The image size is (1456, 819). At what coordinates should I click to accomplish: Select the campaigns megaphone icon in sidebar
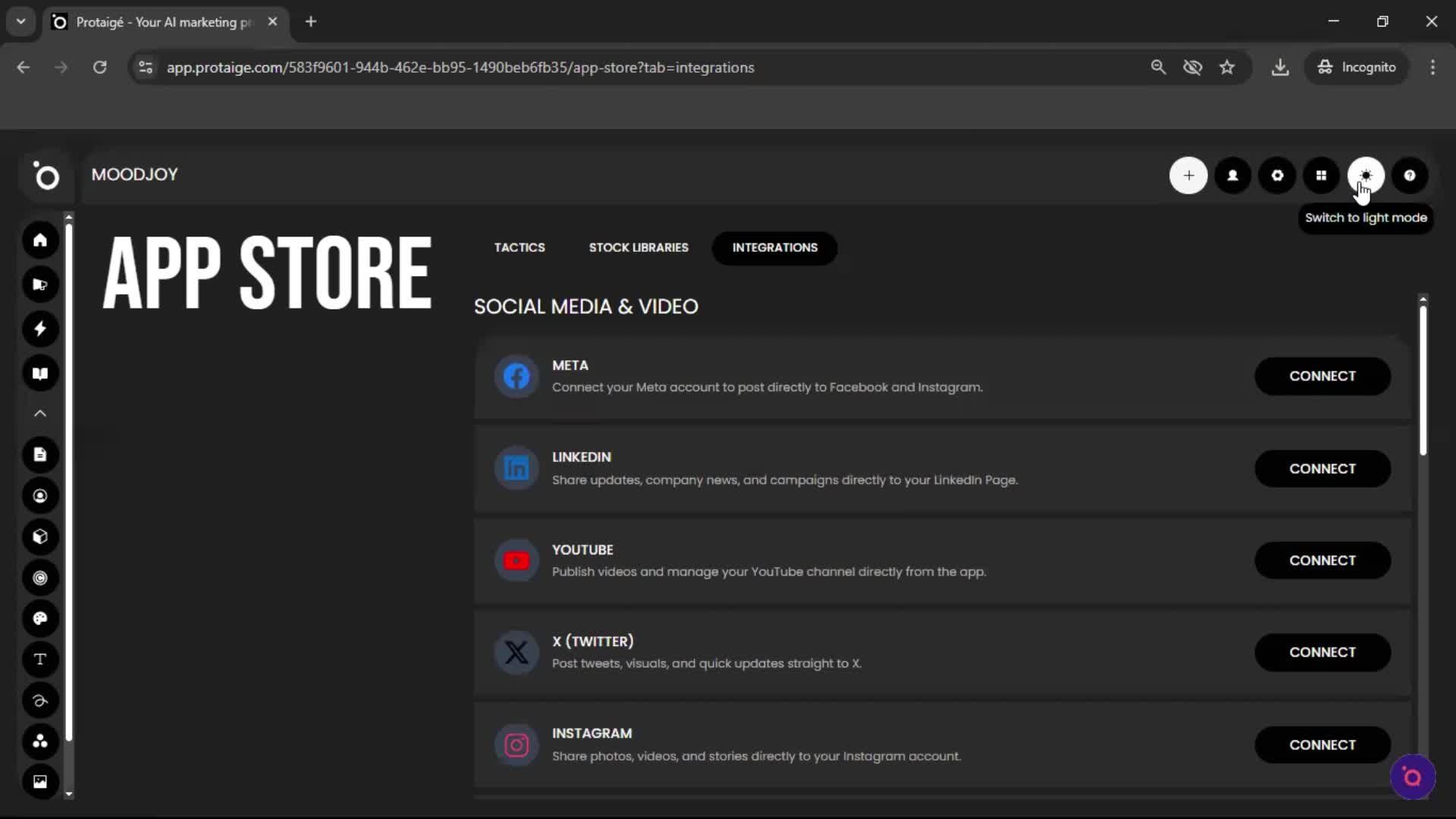tap(40, 284)
